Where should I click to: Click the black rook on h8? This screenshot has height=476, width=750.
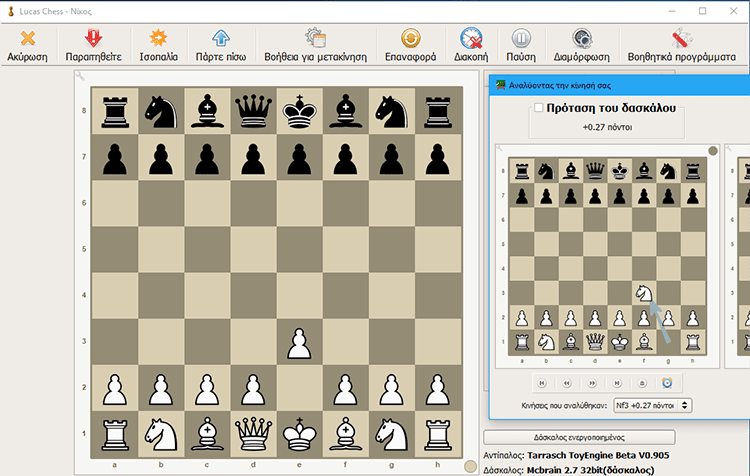(438, 111)
